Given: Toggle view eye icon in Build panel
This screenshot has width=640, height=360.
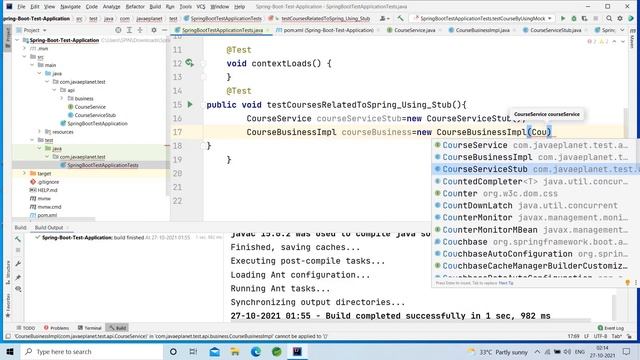Looking at the screenshot, I should click(x=18, y=289).
